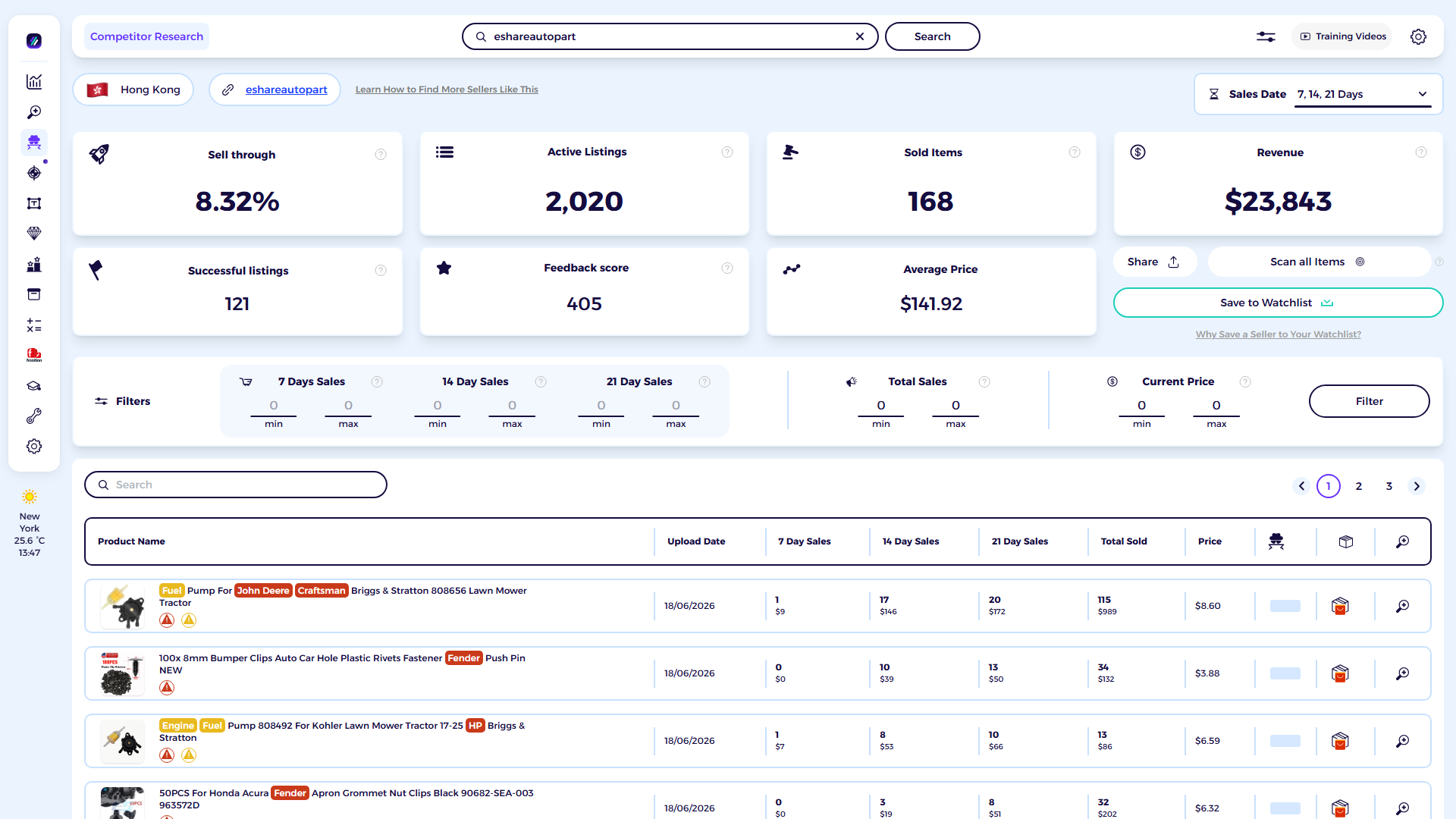Open the archive box sidebar icon
This screenshot has height=819, width=1456.
tap(34, 294)
